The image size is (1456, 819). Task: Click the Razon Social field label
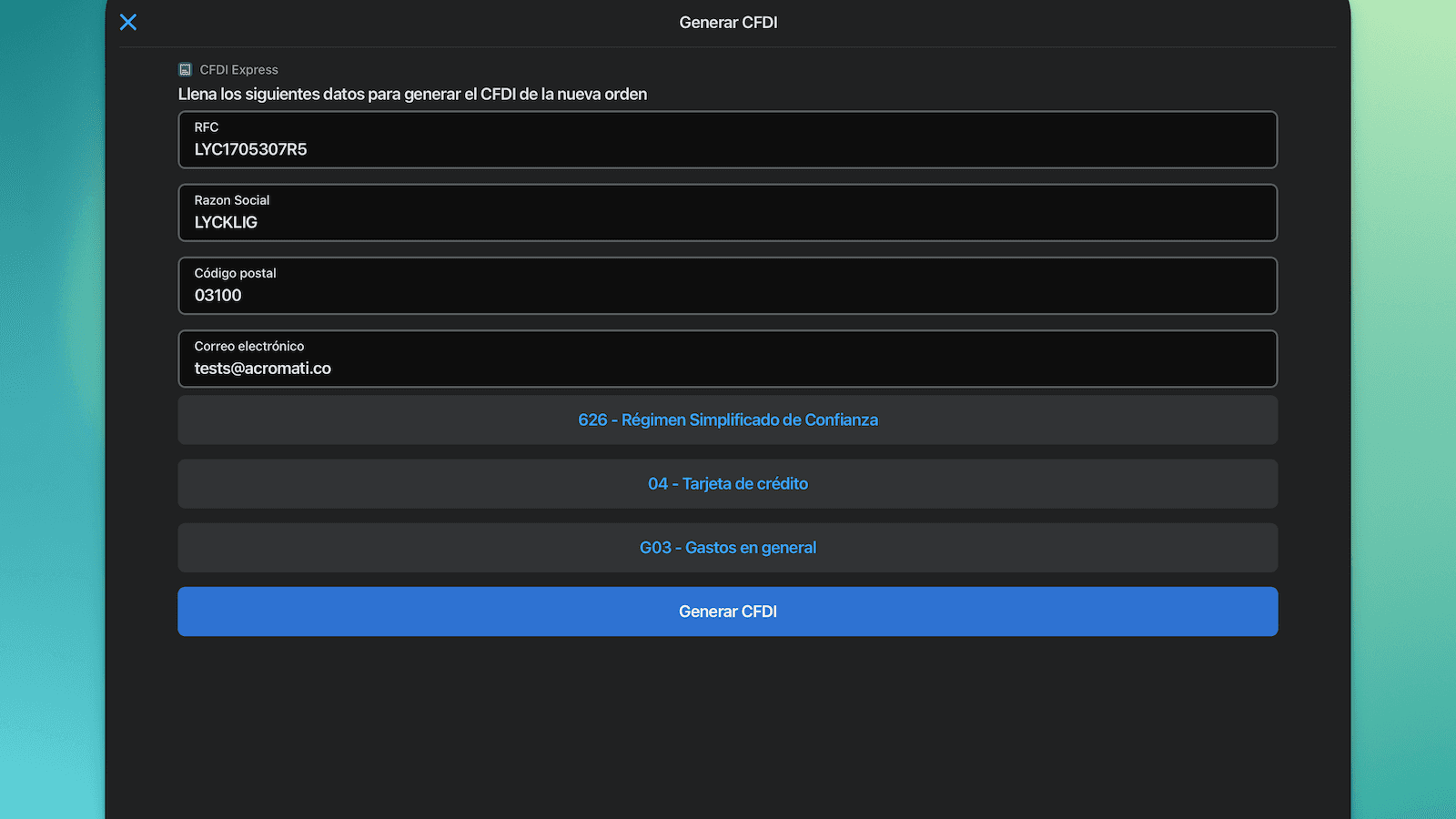tap(232, 200)
